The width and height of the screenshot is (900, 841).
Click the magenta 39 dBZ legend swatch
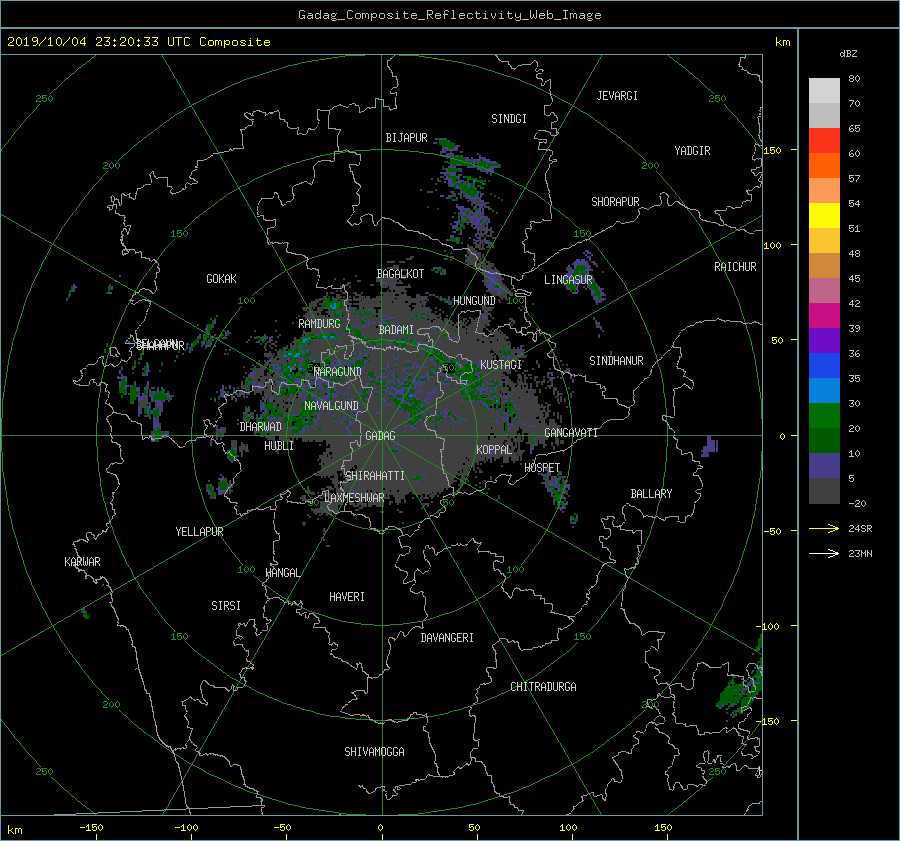[x=824, y=315]
